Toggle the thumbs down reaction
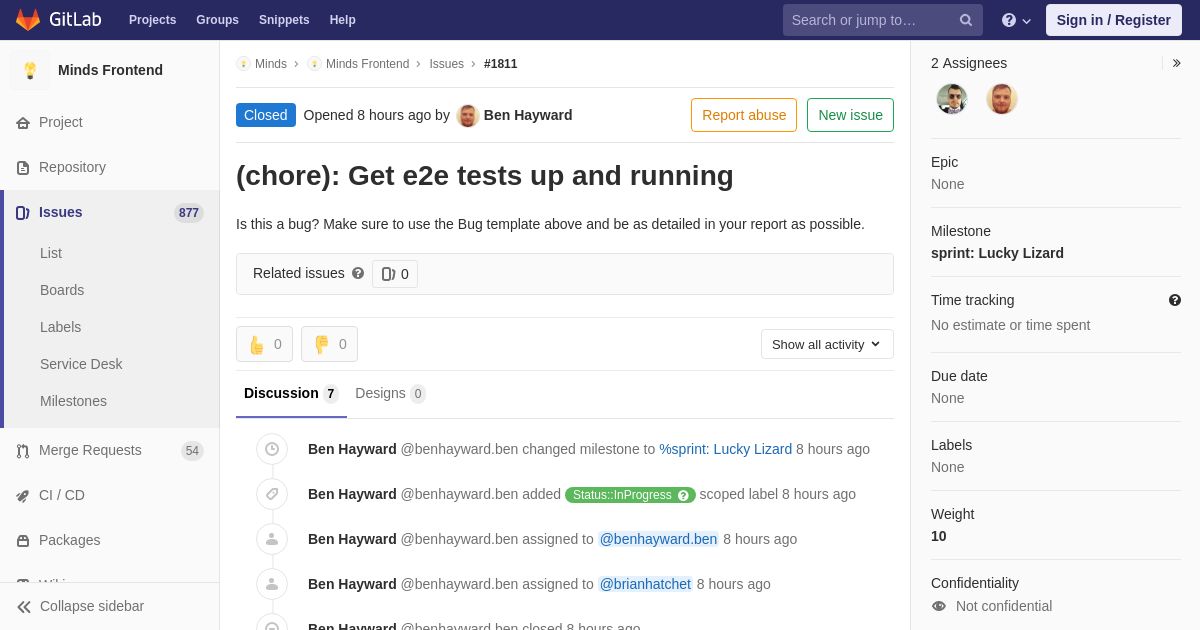This screenshot has width=1200, height=630. 329,344
